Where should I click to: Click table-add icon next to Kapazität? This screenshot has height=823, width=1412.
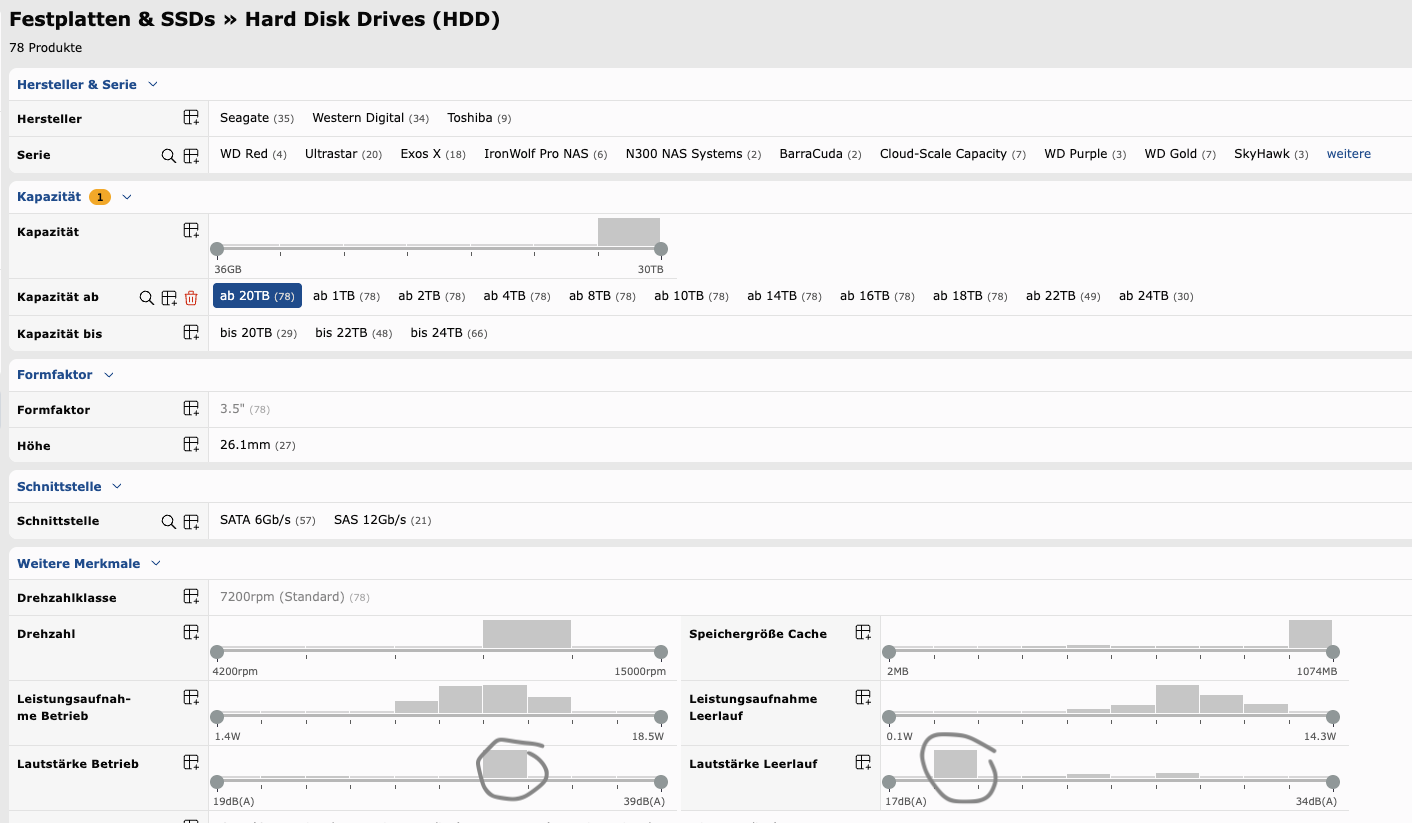click(191, 231)
